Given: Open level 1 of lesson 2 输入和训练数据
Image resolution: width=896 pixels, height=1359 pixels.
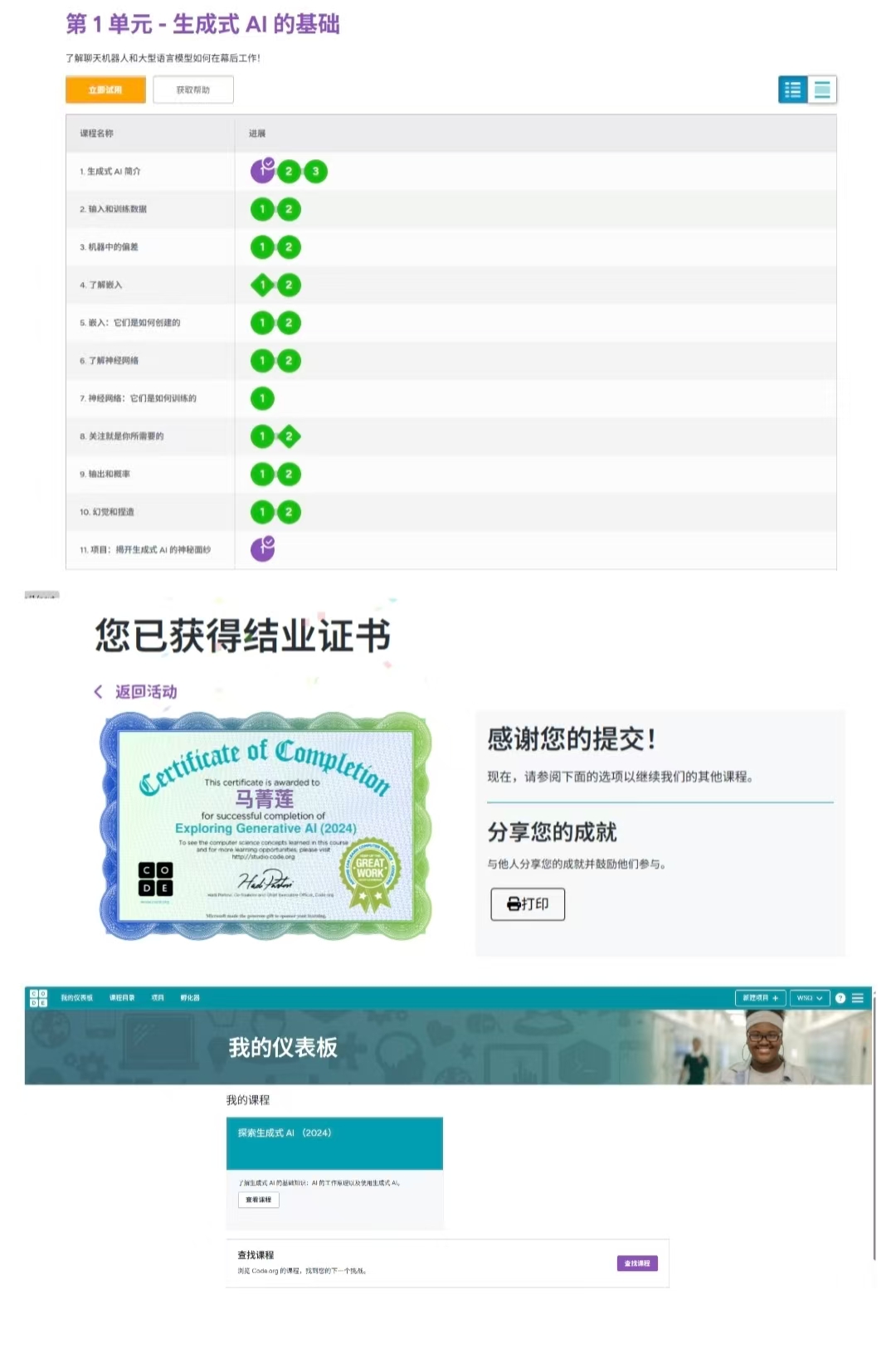Looking at the screenshot, I should click(262, 209).
